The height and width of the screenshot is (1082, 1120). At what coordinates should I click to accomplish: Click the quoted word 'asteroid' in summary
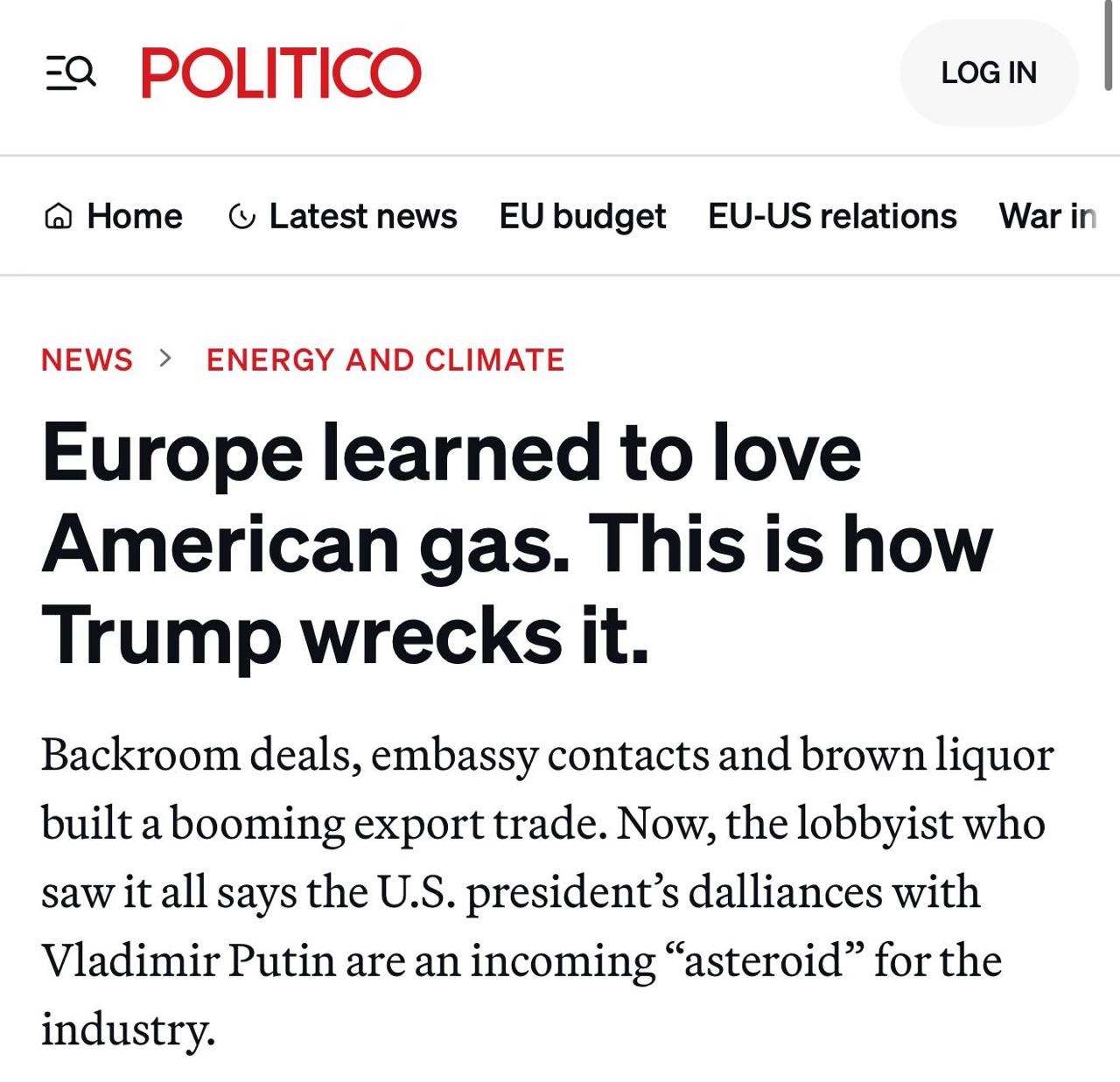(x=766, y=960)
